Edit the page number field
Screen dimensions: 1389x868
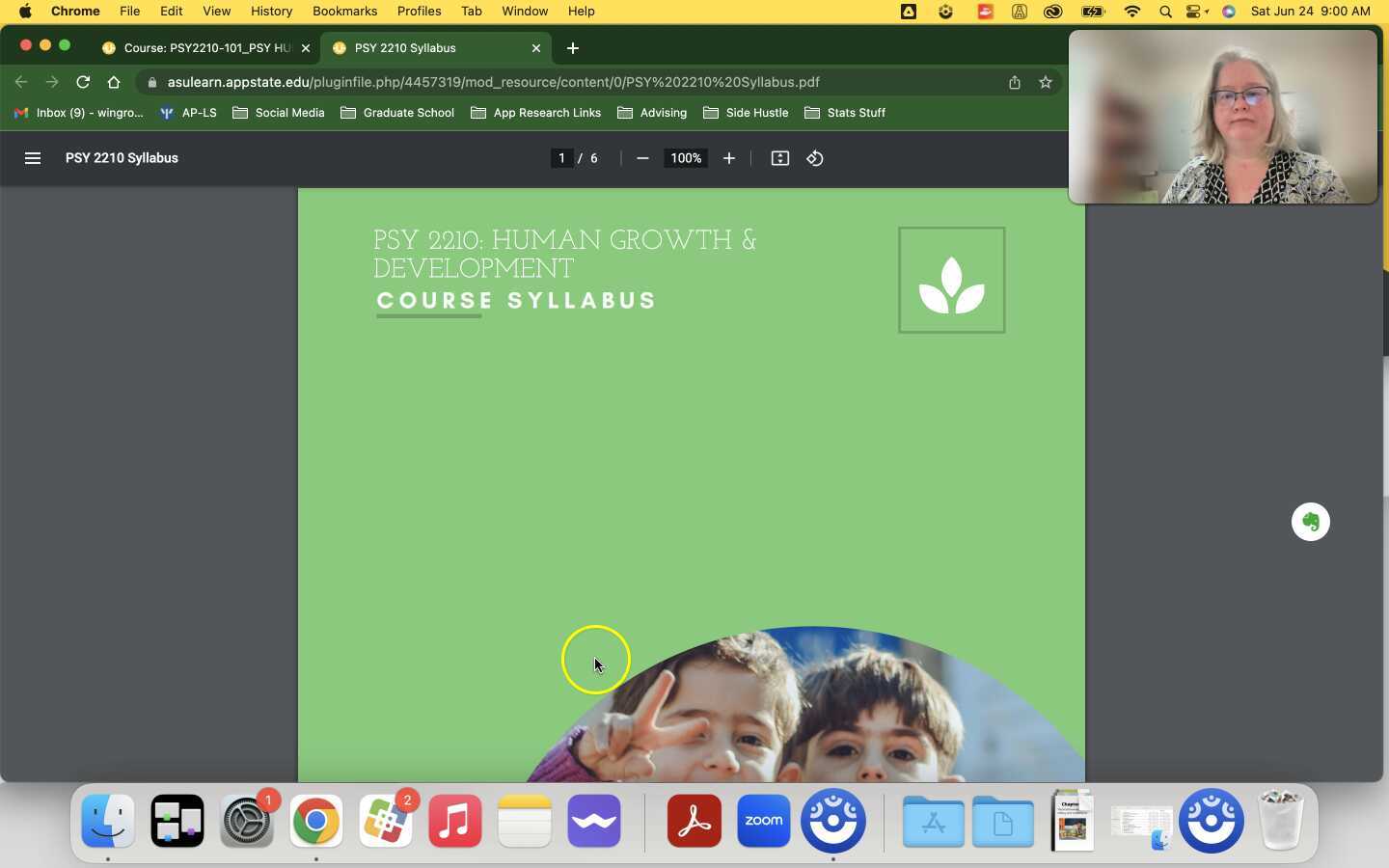click(x=563, y=158)
